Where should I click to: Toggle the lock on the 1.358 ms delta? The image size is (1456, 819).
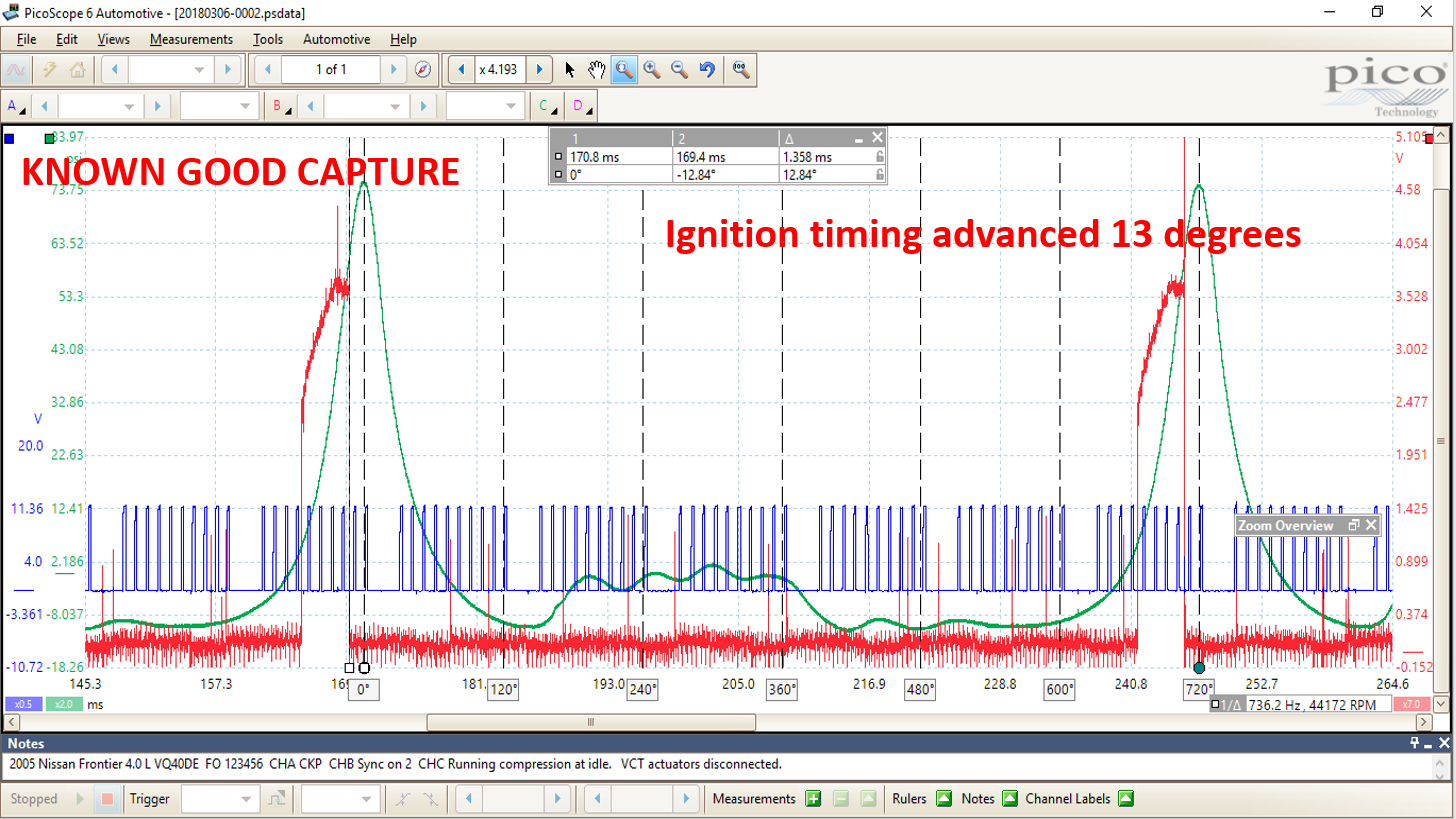point(879,157)
